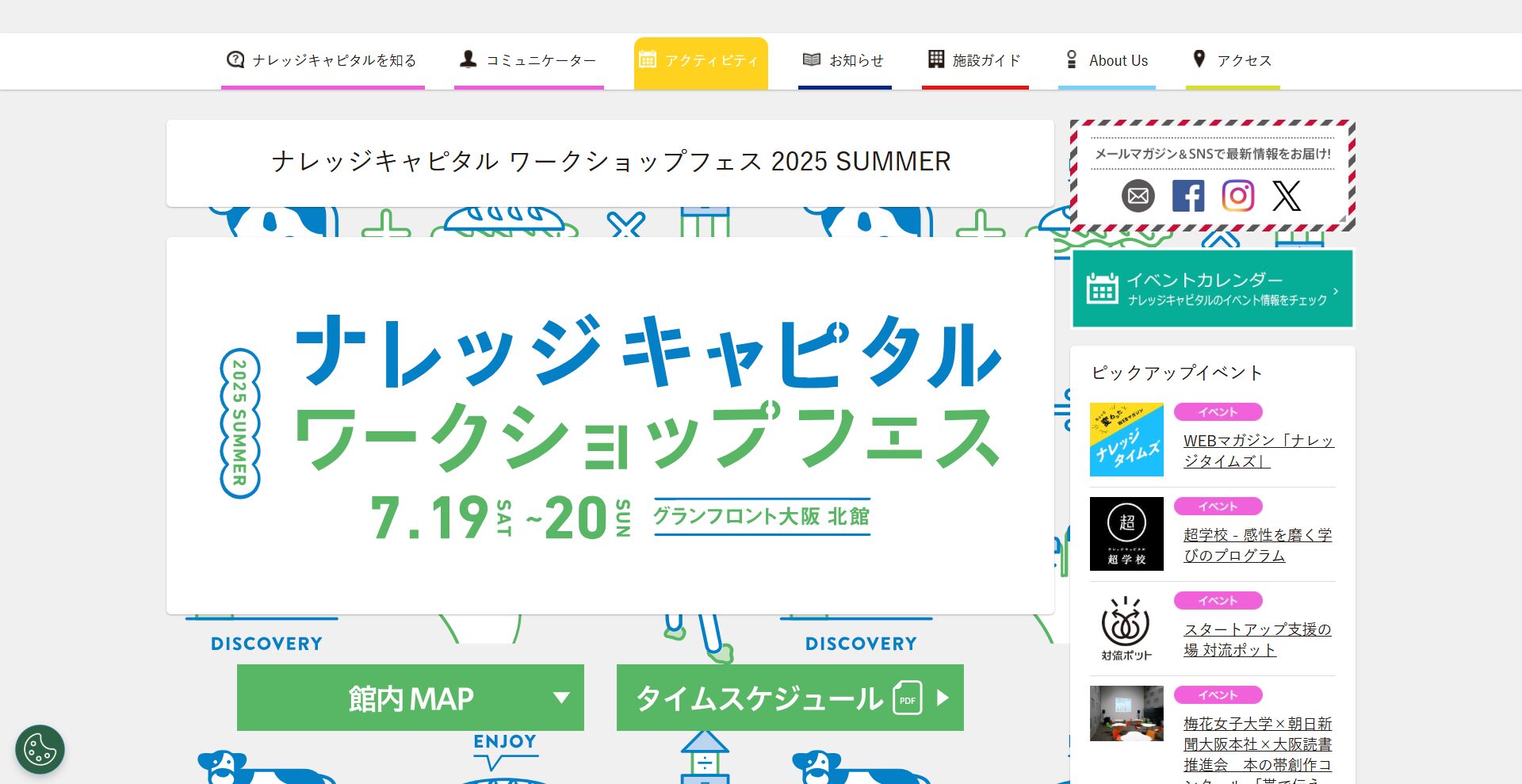This screenshot has width=1522, height=784.
Task: Click the calendar icon in イベントカレンダー banner
Action: click(1102, 289)
